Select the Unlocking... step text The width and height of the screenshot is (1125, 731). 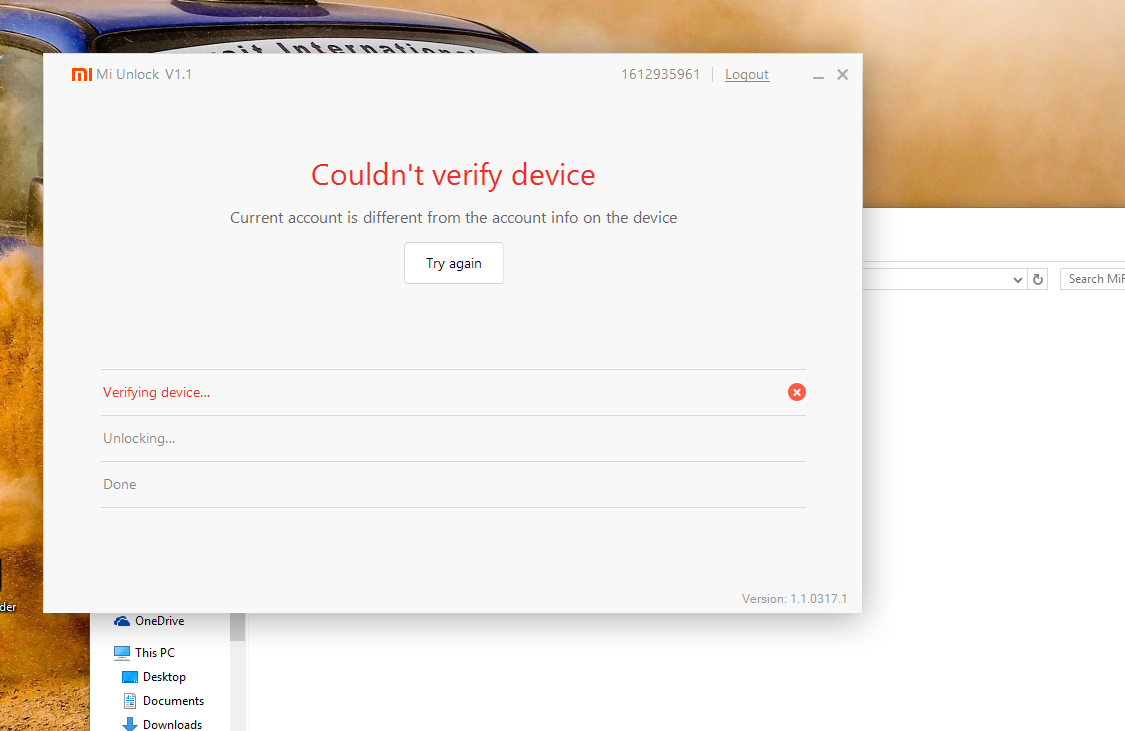[x=139, y=438]
